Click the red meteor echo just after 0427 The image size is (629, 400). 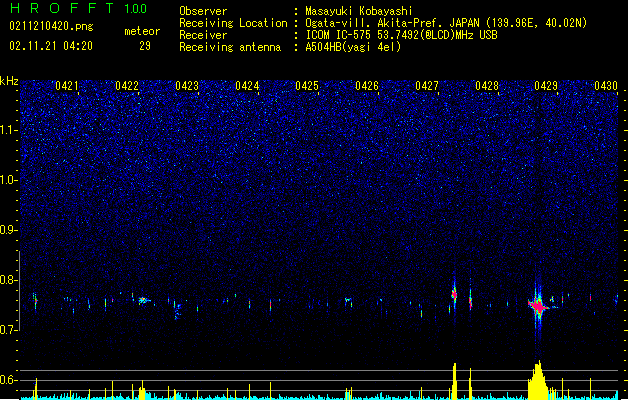coord(454,295)
